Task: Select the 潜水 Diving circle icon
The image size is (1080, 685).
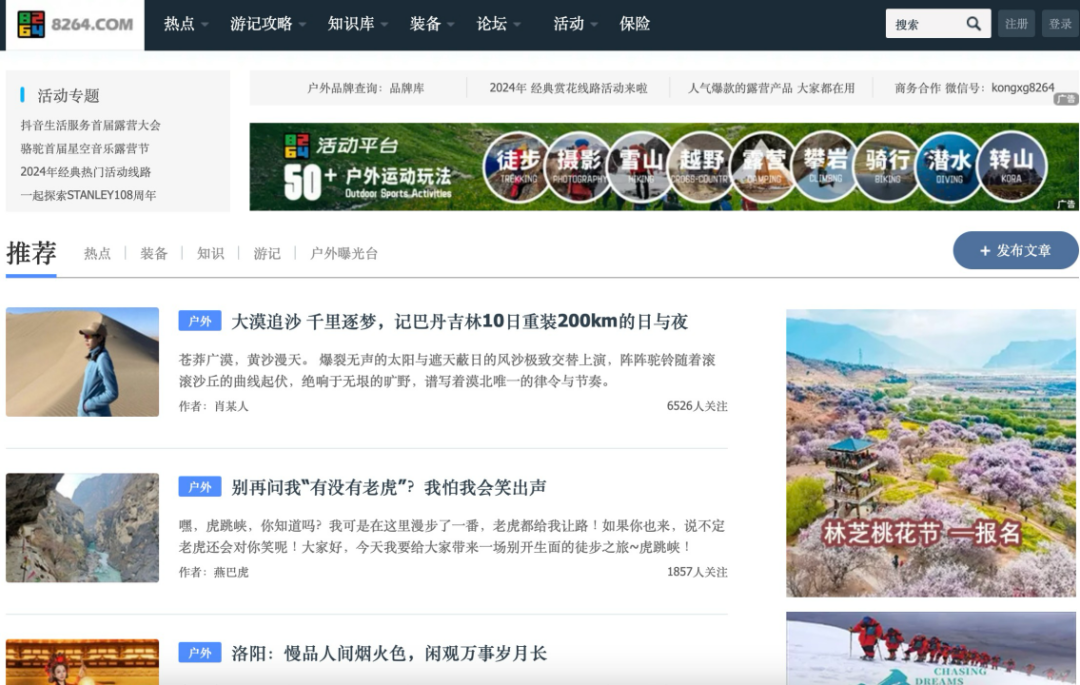Action: pyautogui.click(x=949, y=167)
